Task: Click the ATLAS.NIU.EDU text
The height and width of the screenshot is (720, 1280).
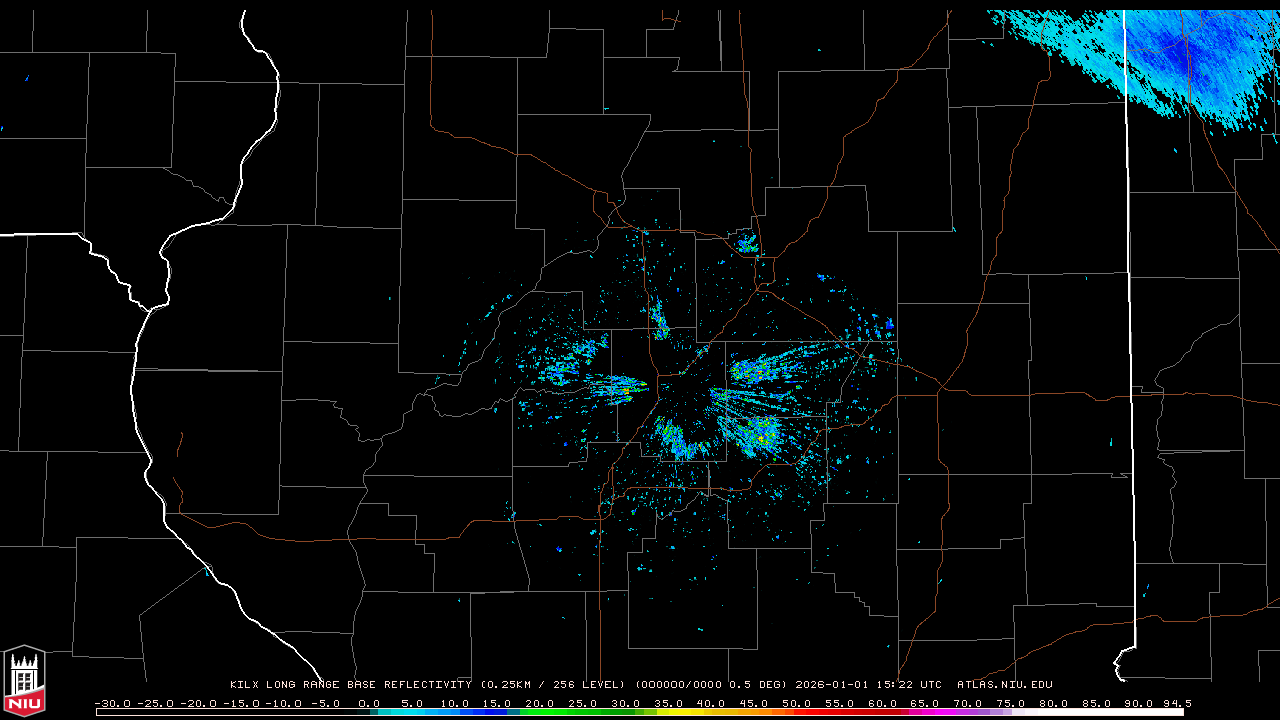Action: (x=1004, y=685)
